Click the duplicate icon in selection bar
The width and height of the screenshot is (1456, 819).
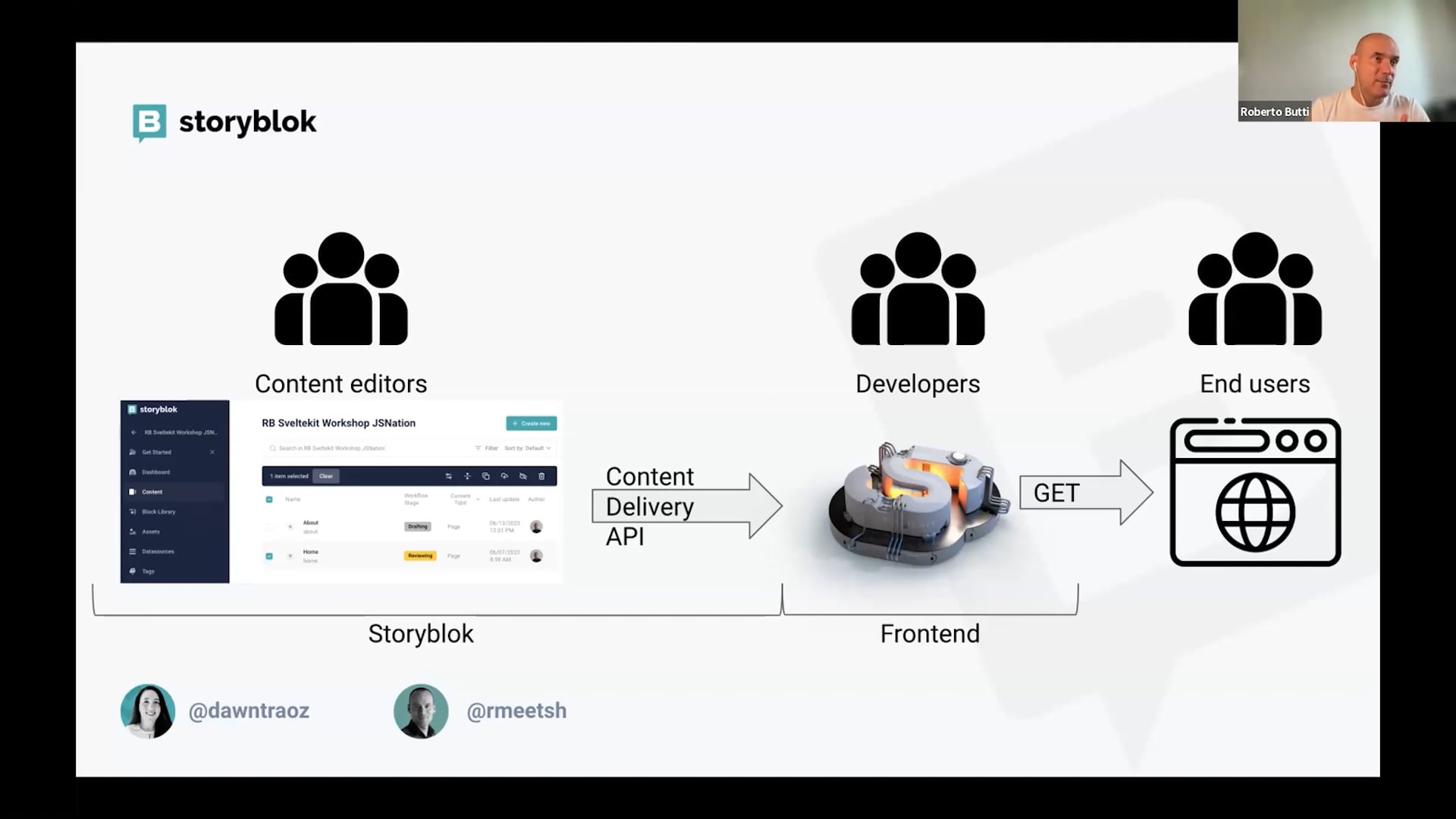(485, 476)
